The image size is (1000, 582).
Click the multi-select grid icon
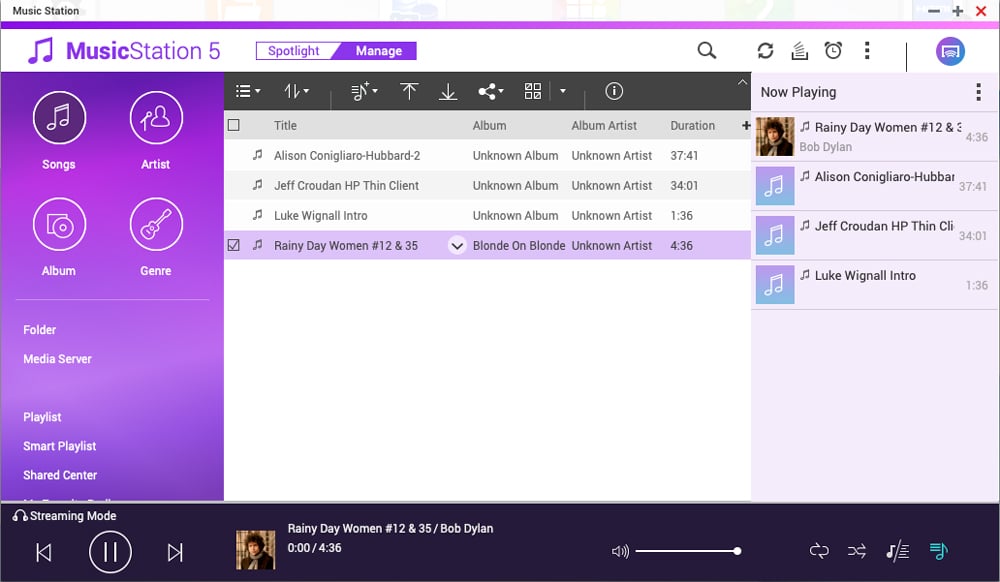click(533, 91)
